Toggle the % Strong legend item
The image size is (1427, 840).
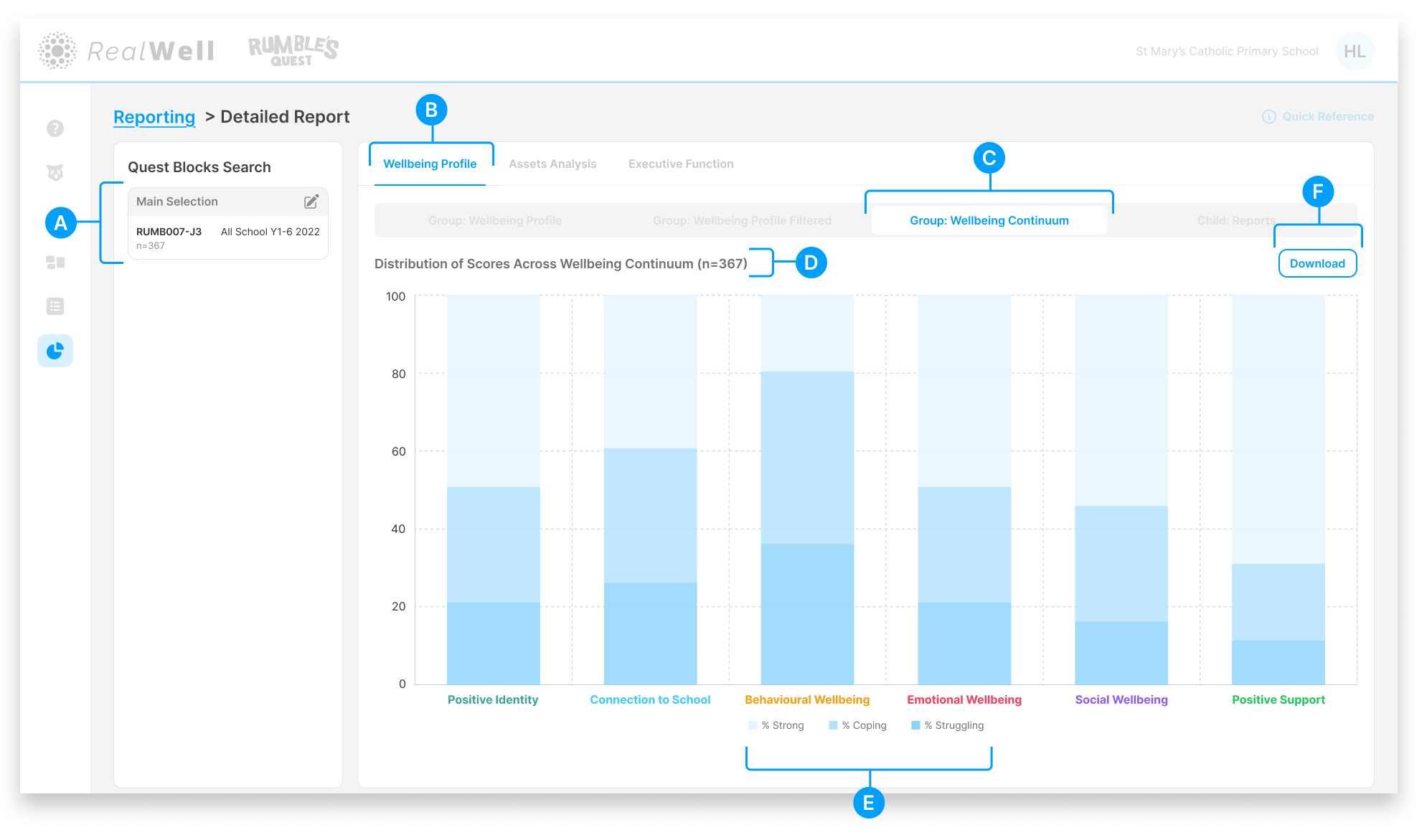tap(776, 725)
